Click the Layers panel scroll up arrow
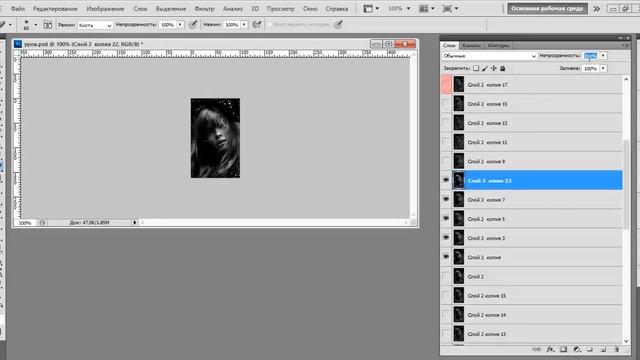Viewport: 640px width, 360px height. 627,79
